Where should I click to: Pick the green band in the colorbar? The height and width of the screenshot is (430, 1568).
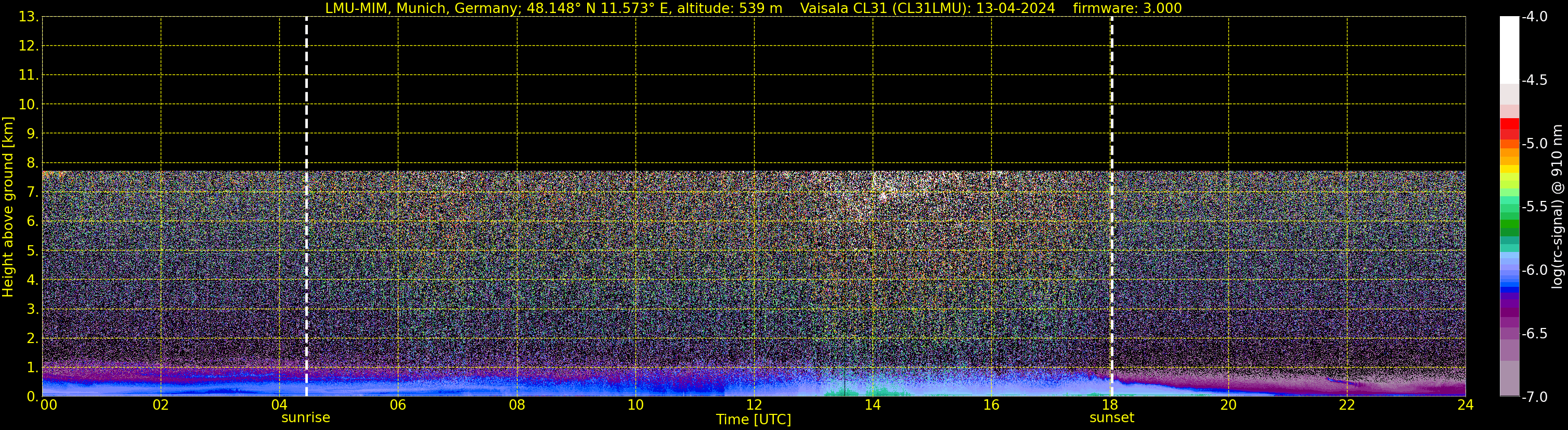pos(1509,224)
